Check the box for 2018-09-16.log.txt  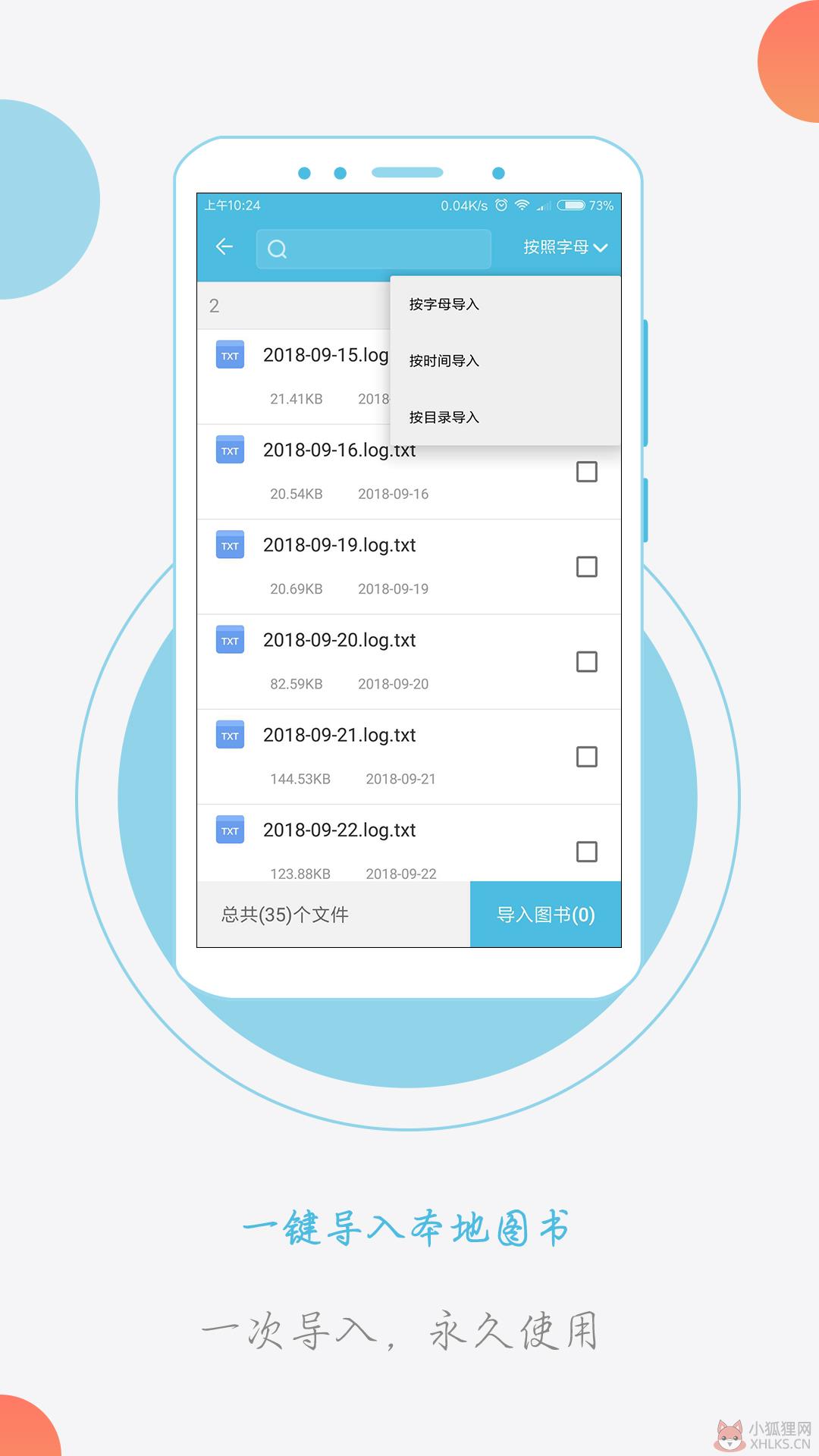587,472
